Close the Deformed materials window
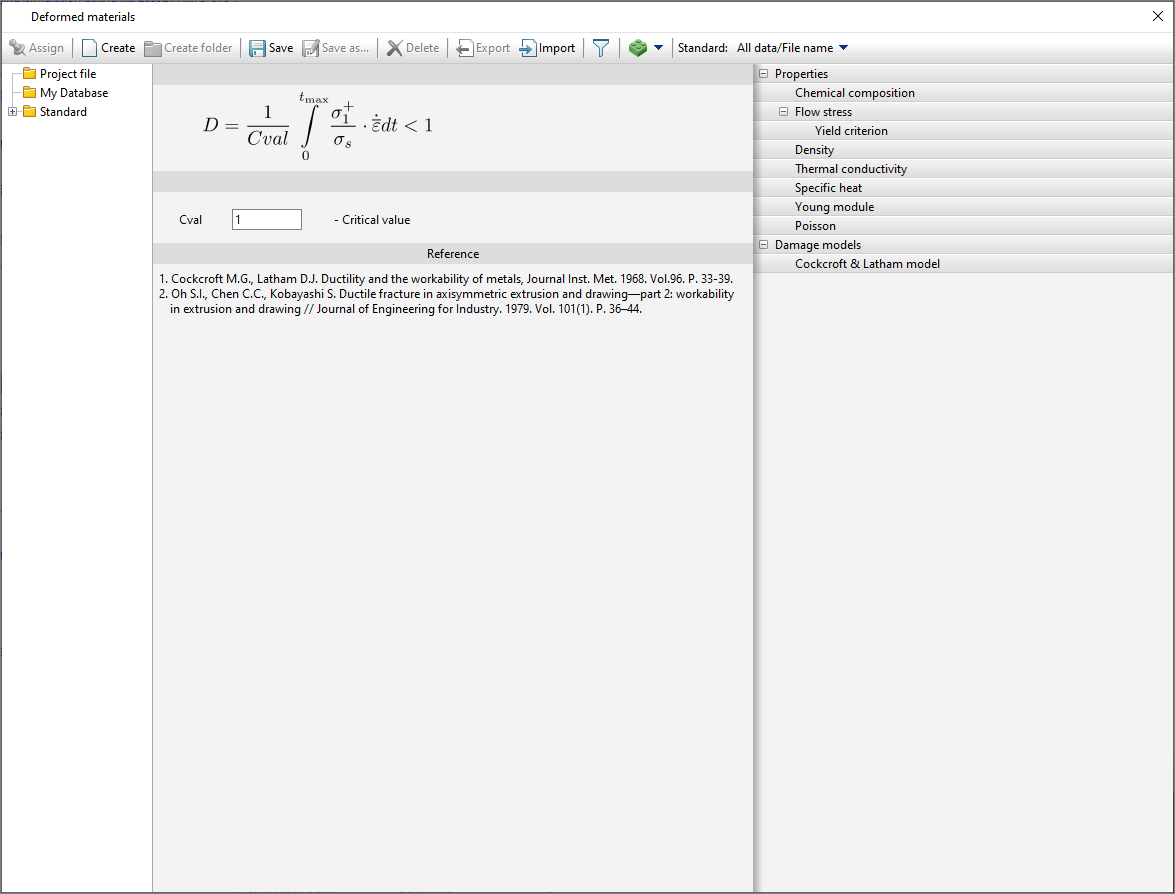The image size is (1175, 894). [x=1158, y=16]
